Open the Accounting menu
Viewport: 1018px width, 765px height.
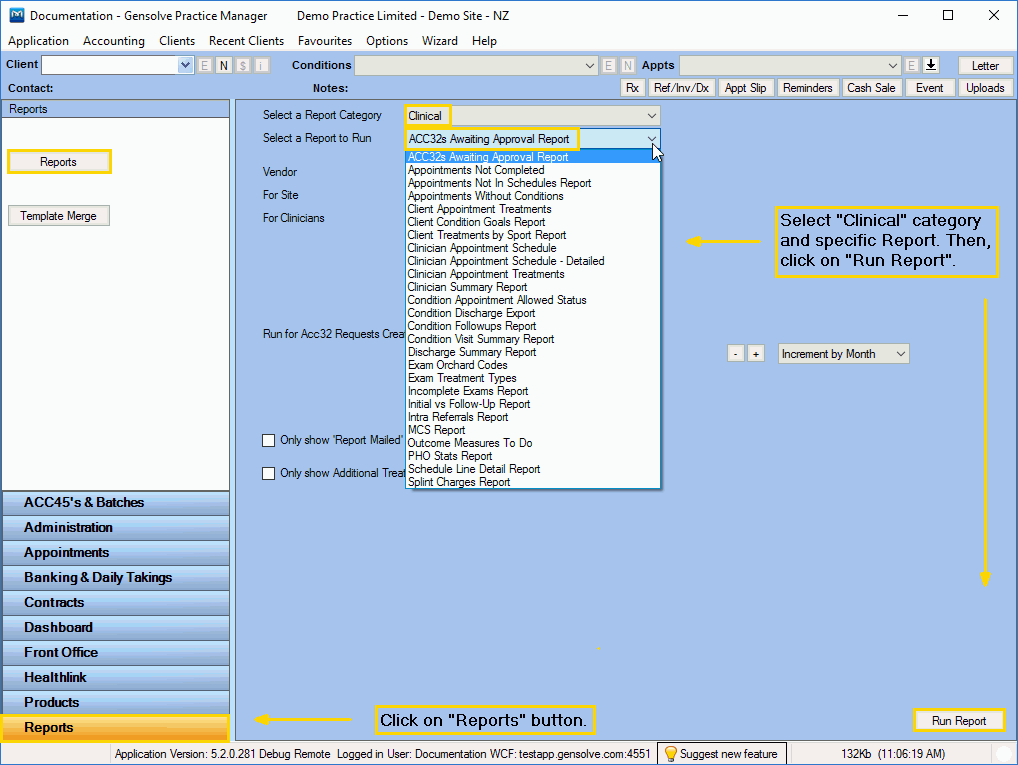[114, 41]
